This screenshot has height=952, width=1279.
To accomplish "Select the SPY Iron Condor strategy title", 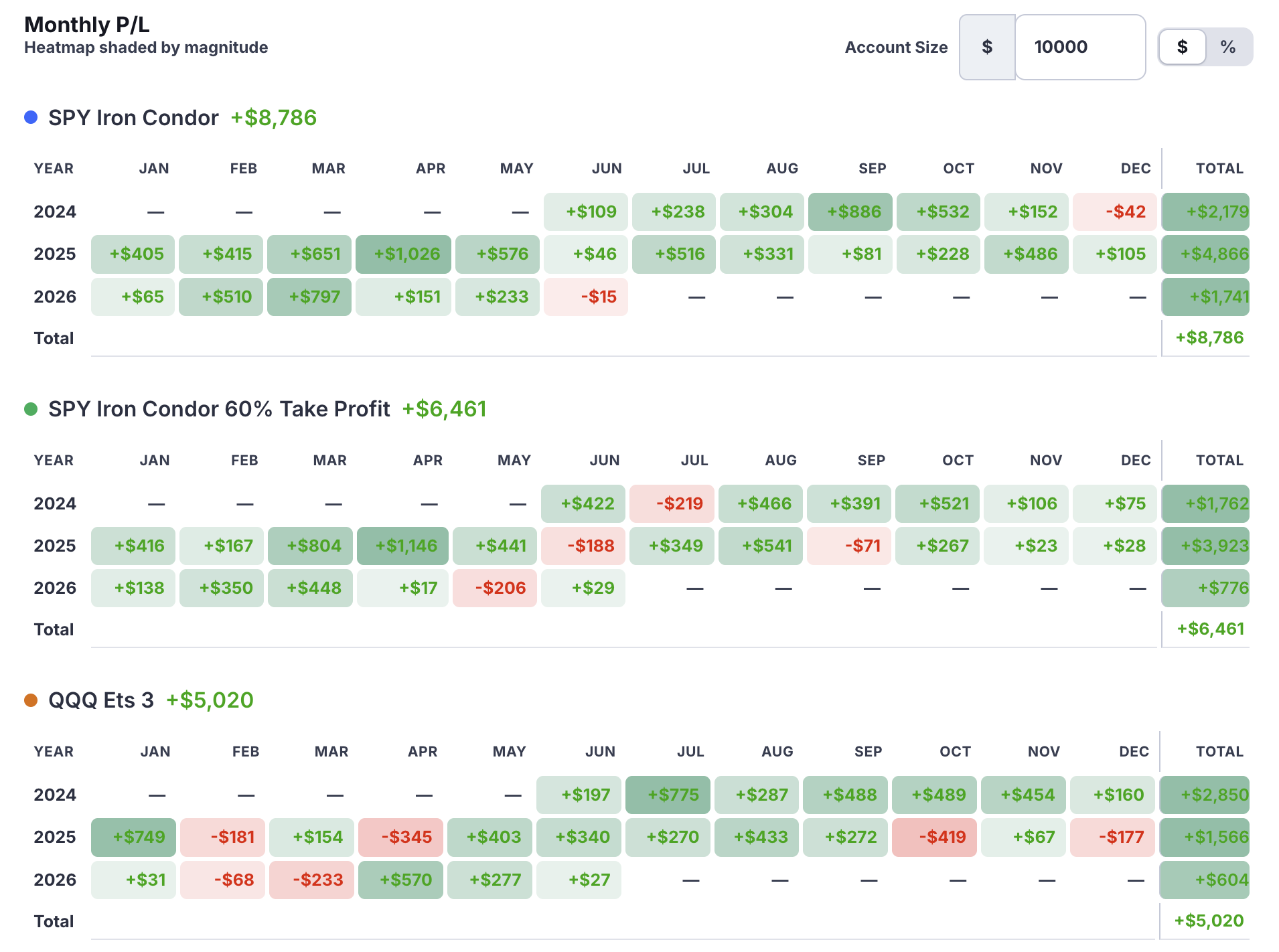I will click(133, 118).
